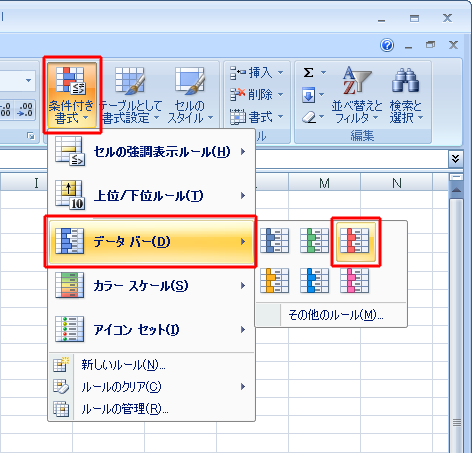Open 並べ替えとフィルタ sort and filter
472x453 pixels.
[357, 95]
